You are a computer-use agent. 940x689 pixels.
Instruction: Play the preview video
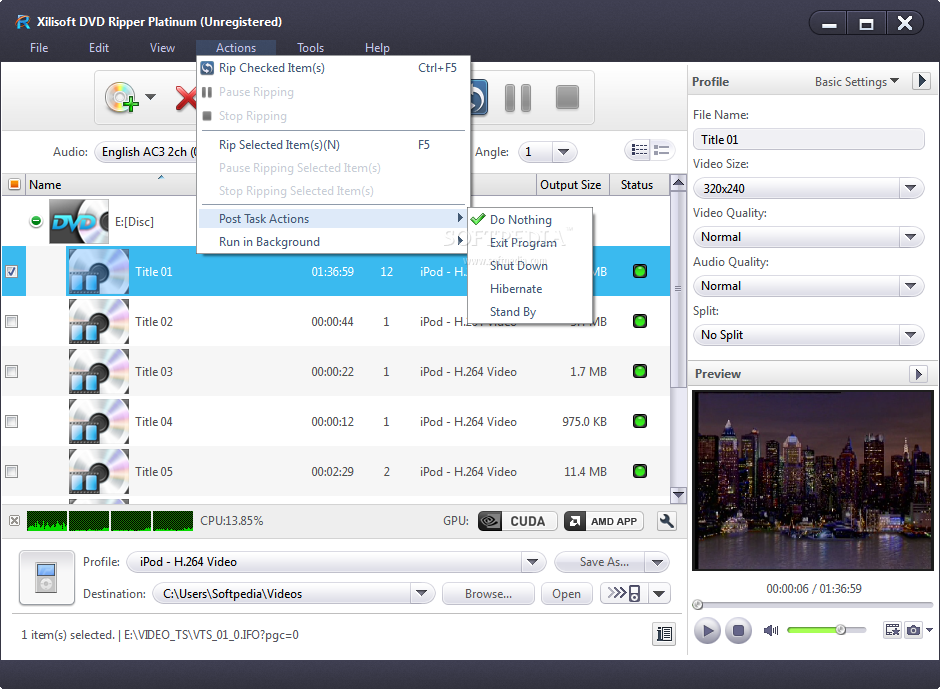707,630
